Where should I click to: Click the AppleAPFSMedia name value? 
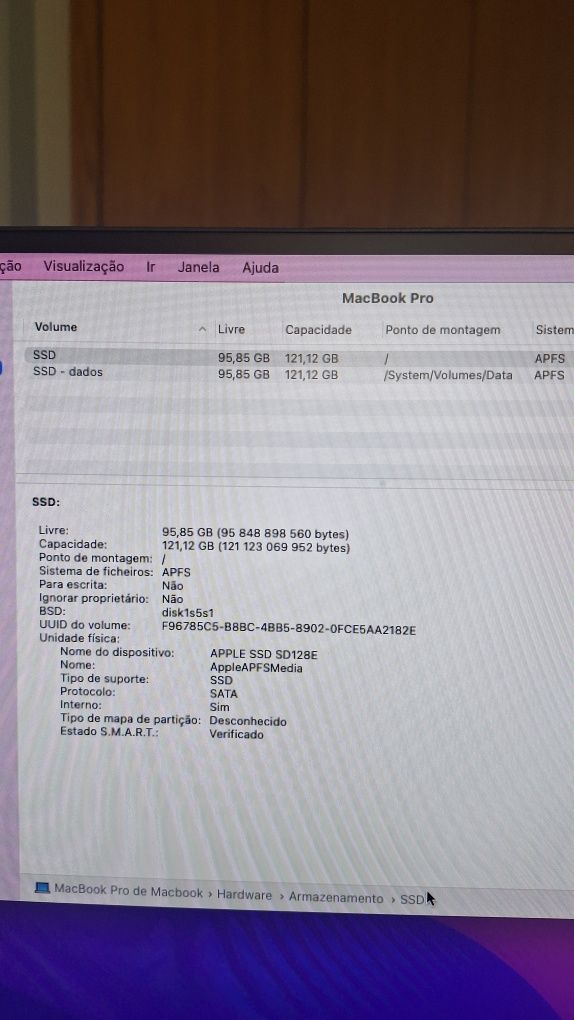256,668
